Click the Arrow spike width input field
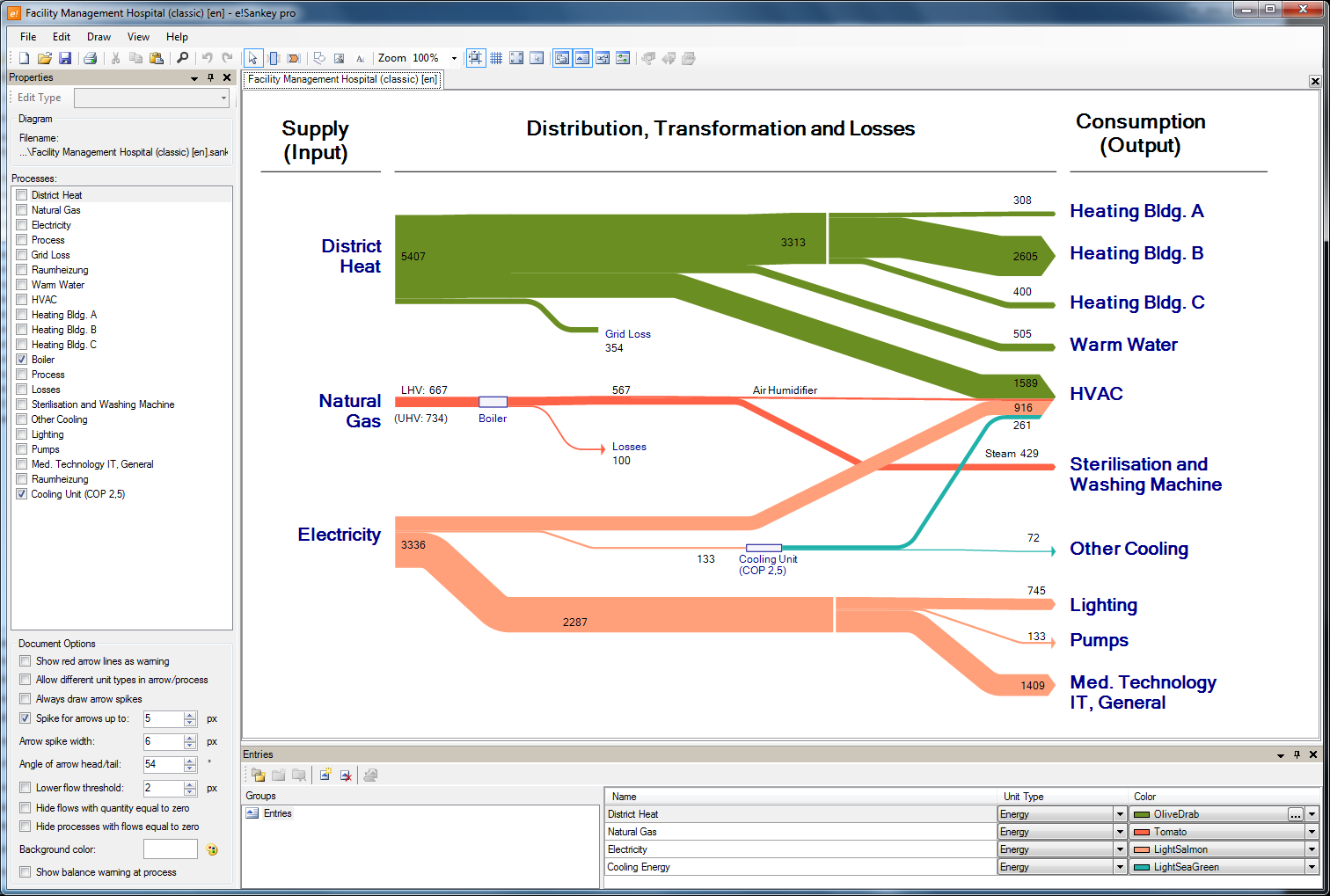Screen dimensions: 1330x896 163,741
